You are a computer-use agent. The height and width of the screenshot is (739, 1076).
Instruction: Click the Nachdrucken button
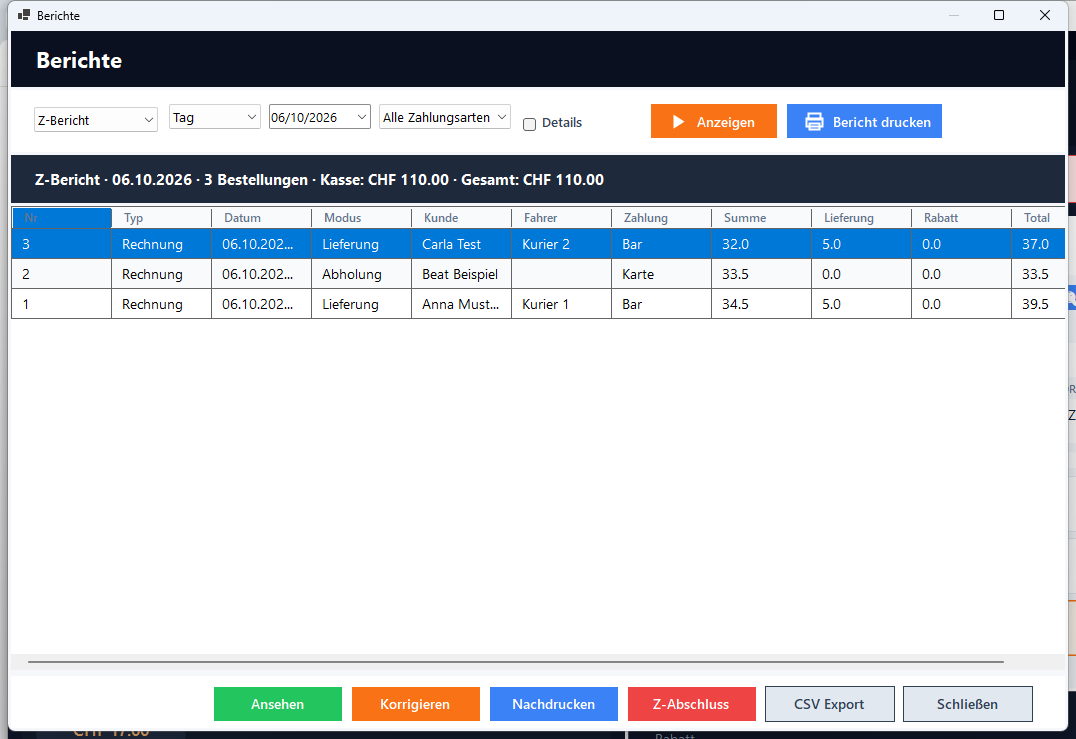click(554, 704)
